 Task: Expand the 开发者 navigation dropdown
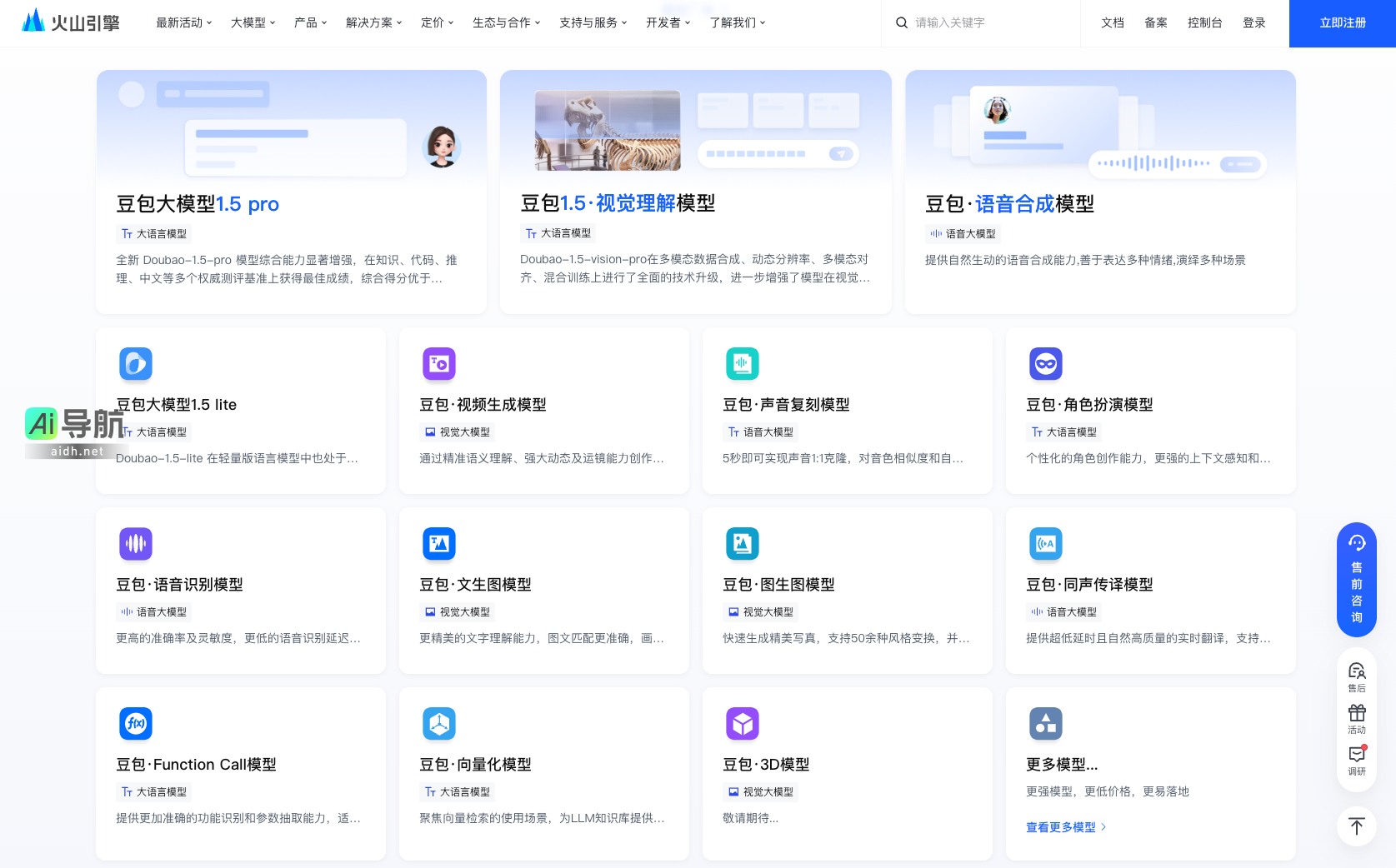click(668, 22)
